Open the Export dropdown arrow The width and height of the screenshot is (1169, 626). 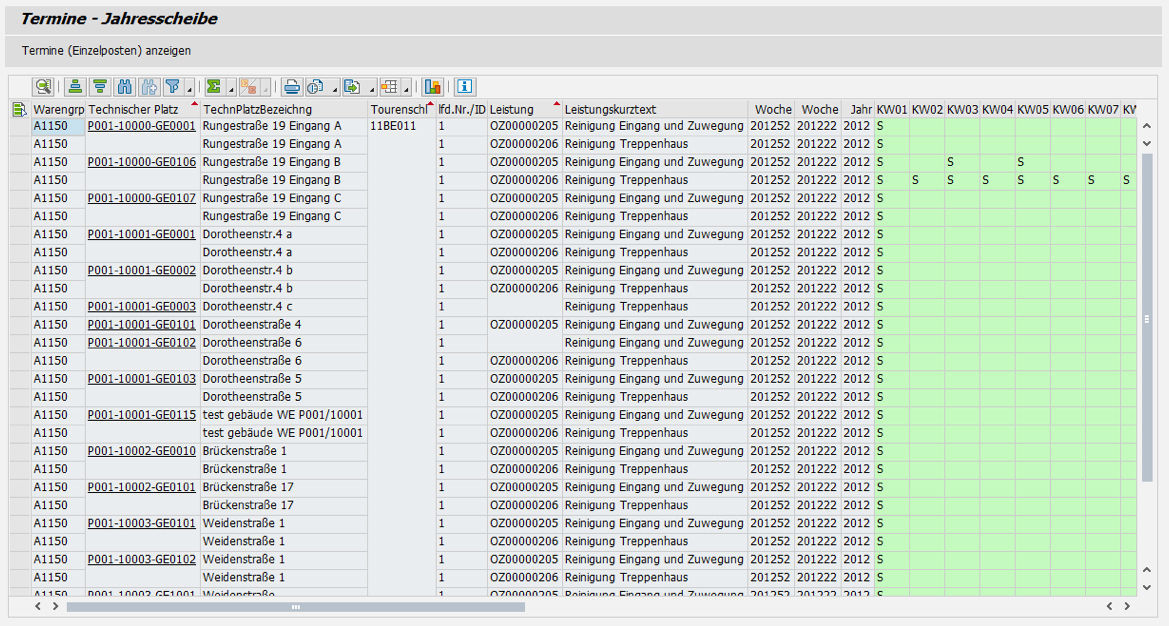point(372,90)
